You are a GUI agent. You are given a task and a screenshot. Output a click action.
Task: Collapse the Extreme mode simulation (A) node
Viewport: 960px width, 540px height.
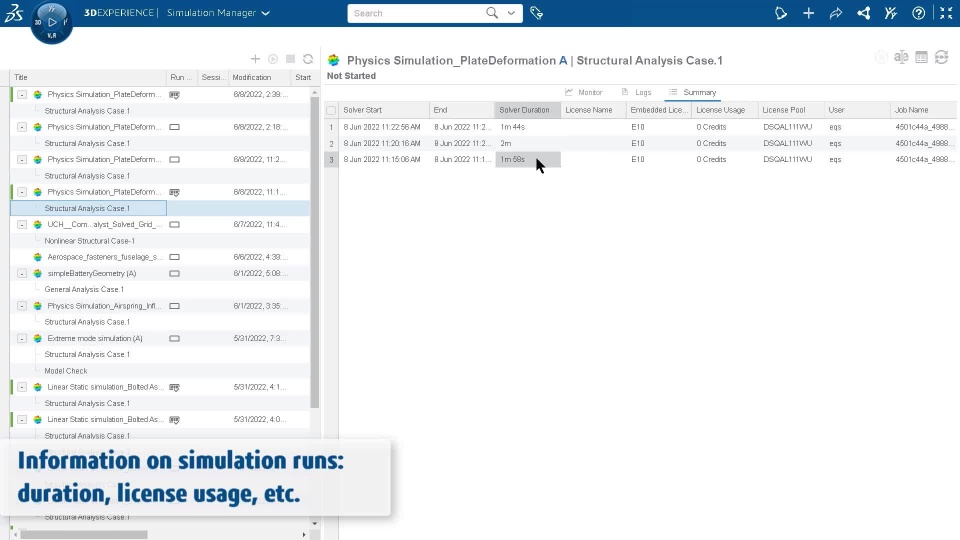[22, 339]
